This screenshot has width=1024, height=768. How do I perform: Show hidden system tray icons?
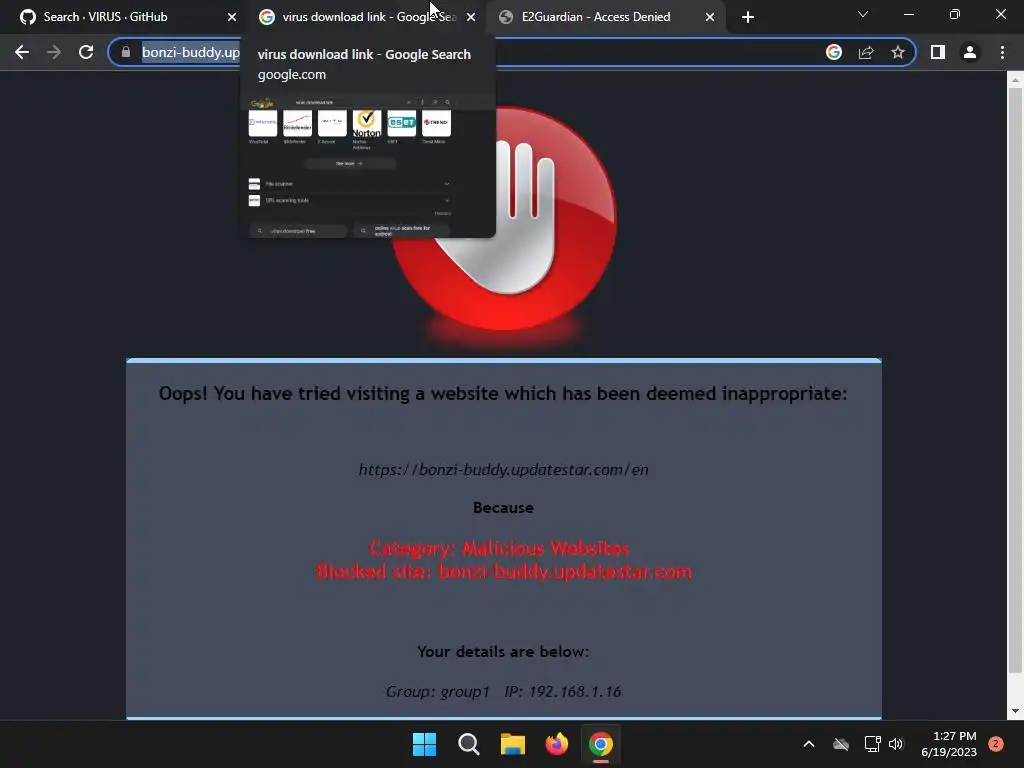pos(808,744)
